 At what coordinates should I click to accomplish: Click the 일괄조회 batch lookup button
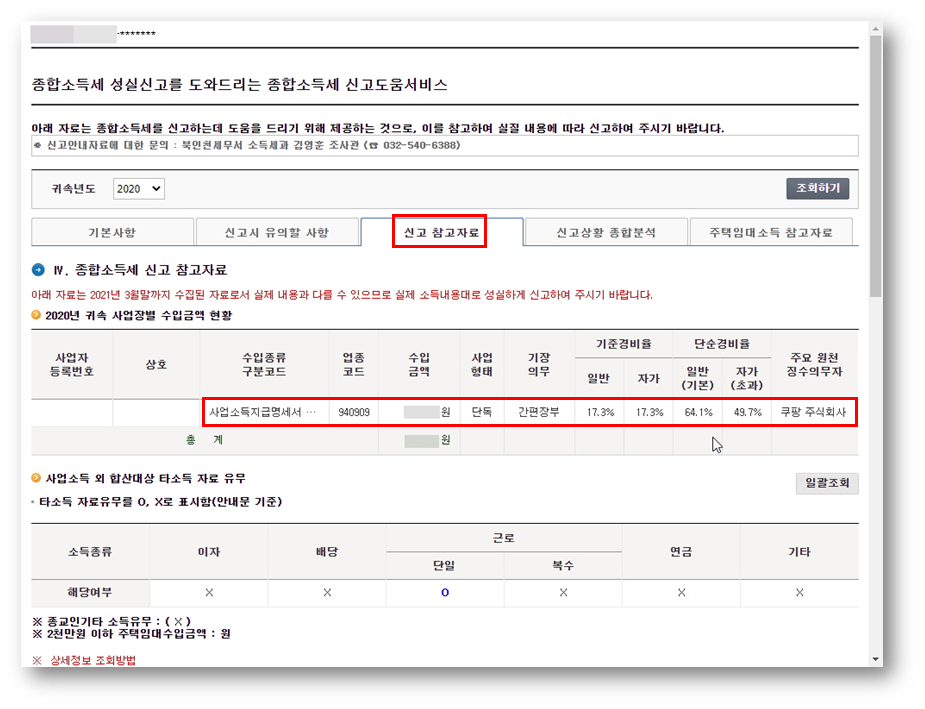coord(826,483)
